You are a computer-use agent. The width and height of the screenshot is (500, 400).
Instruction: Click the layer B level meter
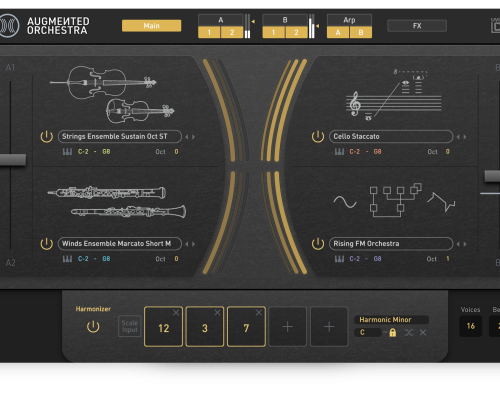tap(311, 26)
